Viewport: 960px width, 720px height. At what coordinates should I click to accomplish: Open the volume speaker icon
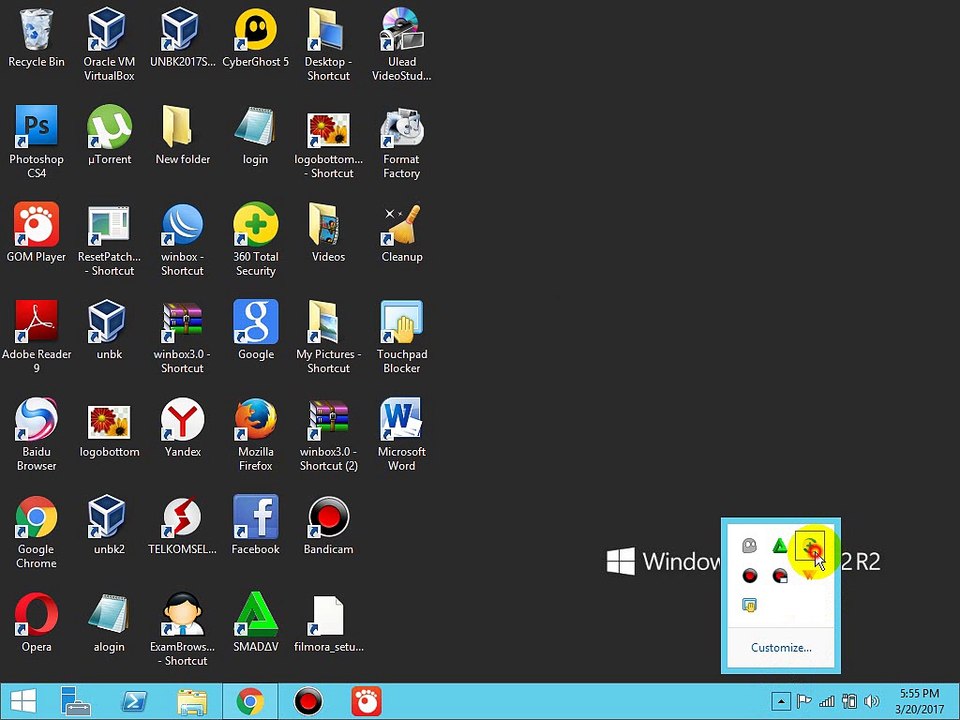[x=871, y=702]
